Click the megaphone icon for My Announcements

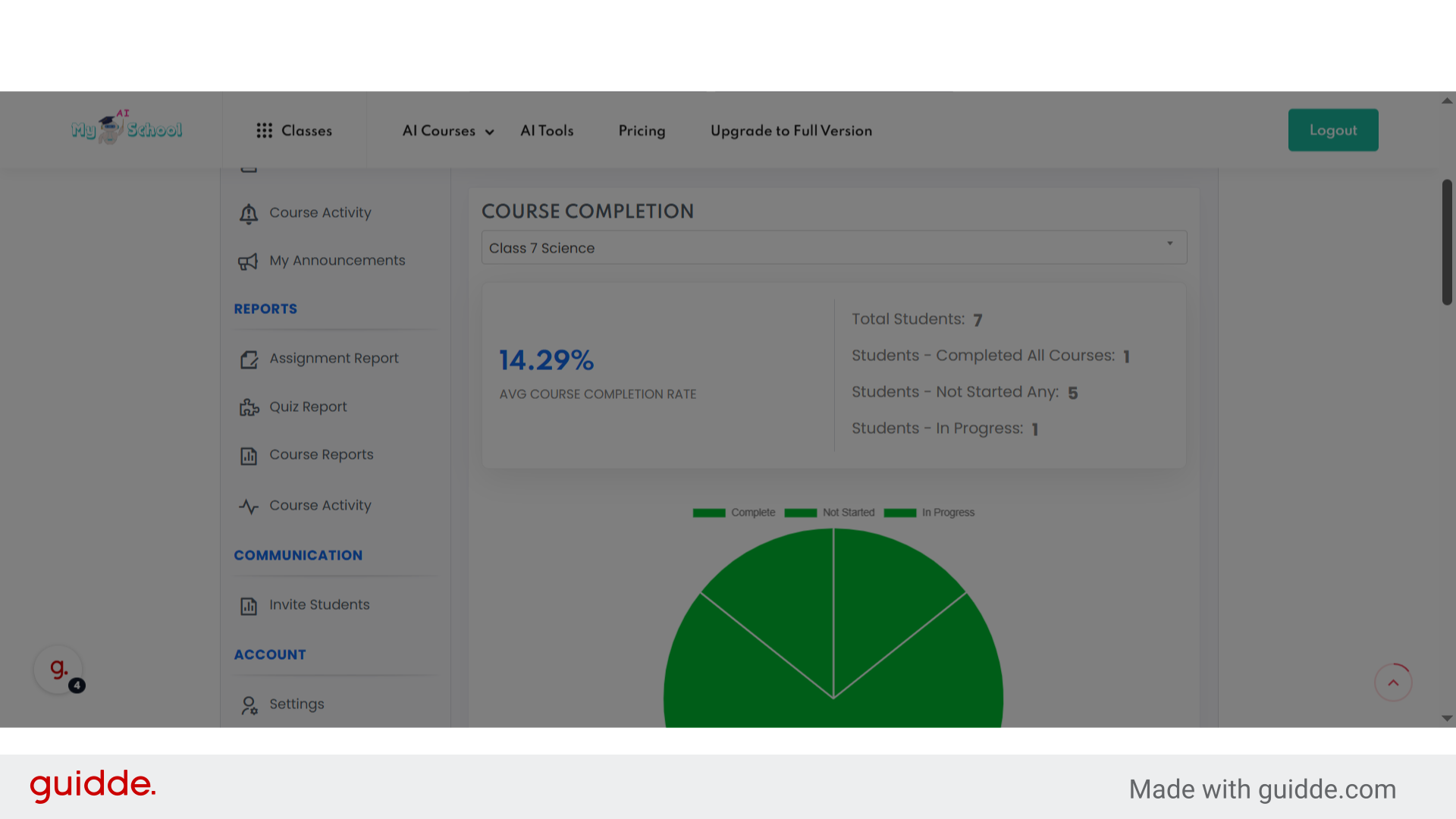[x=248, y=262]
